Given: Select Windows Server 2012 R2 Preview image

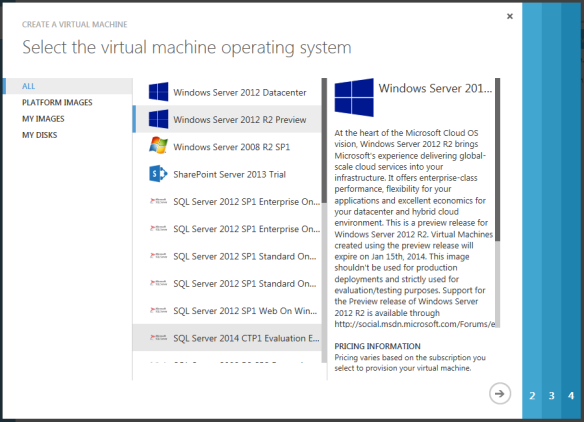Looking at the screenshot, I should [x=227, y=119].
